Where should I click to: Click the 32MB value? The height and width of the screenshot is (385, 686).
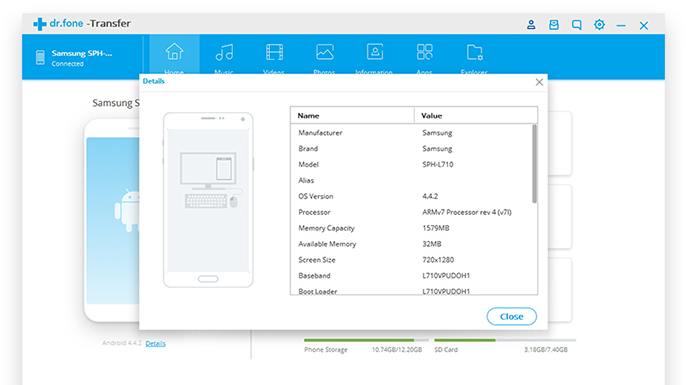click(x=432, y=244)
